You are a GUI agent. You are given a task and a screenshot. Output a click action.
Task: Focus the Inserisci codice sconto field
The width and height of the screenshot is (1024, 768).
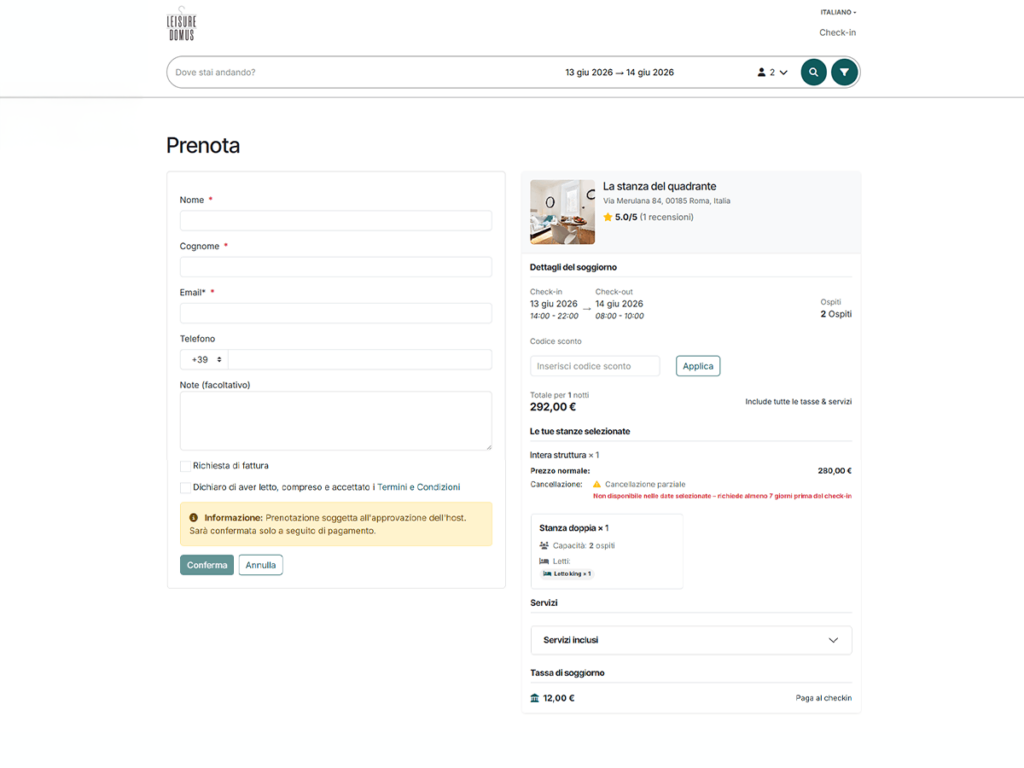(595, 366)
